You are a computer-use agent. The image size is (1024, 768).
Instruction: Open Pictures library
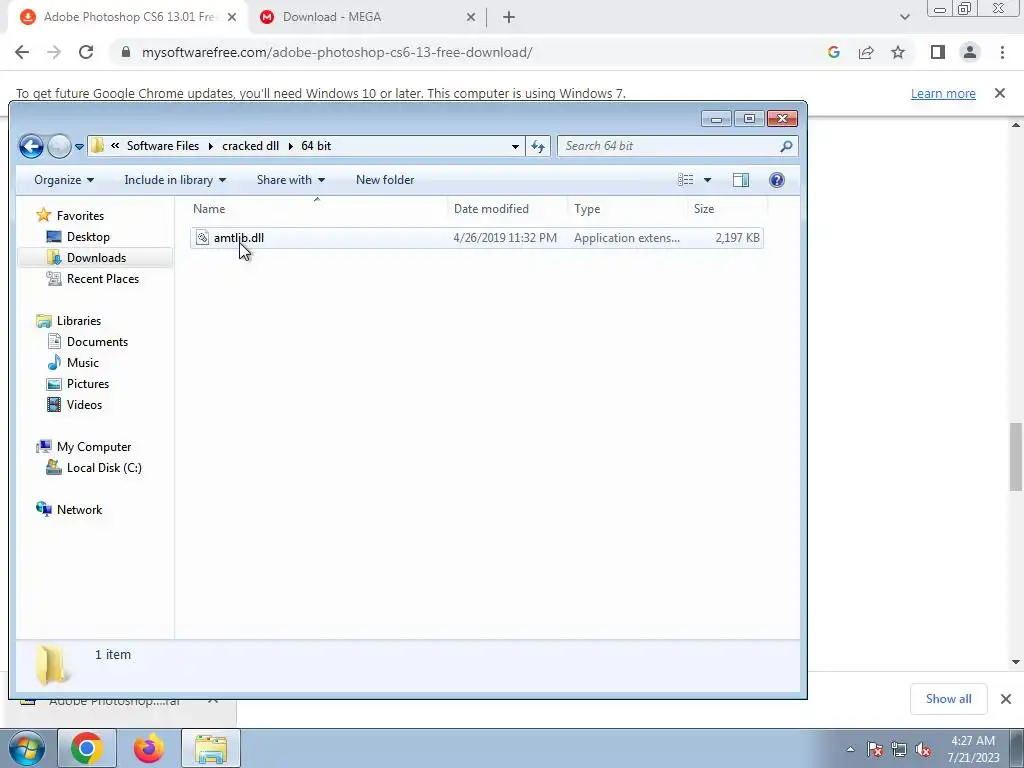(88, 383)
